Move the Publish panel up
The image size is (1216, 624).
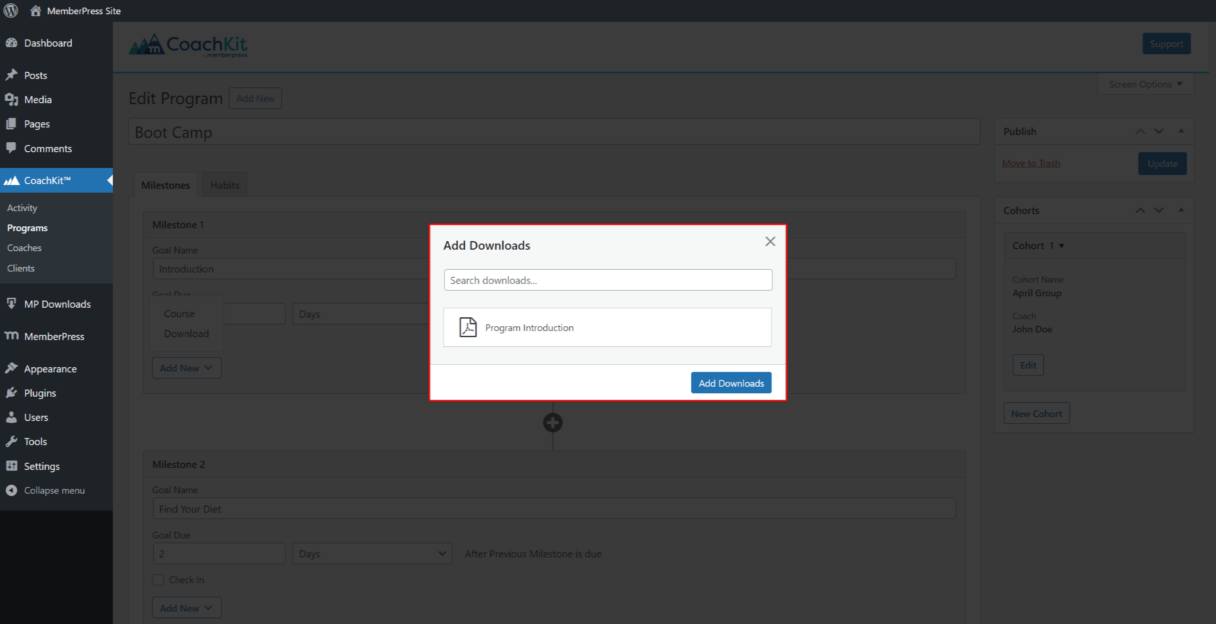(1141, 131)
